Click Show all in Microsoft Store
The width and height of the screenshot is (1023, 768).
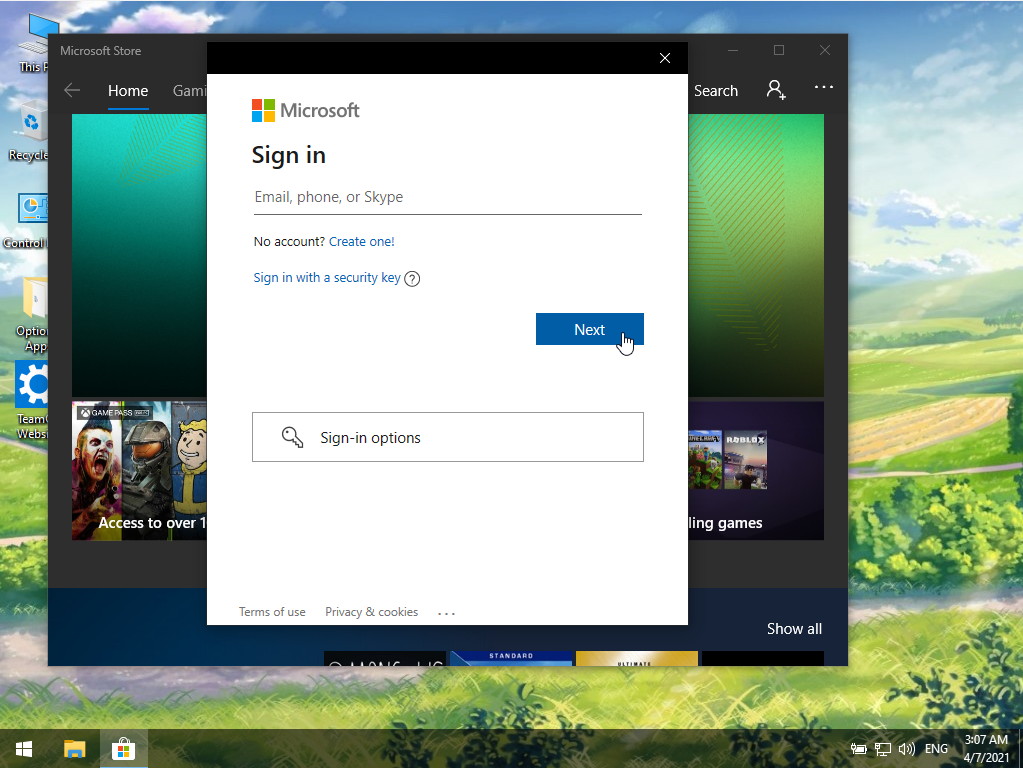click(794, 629)
